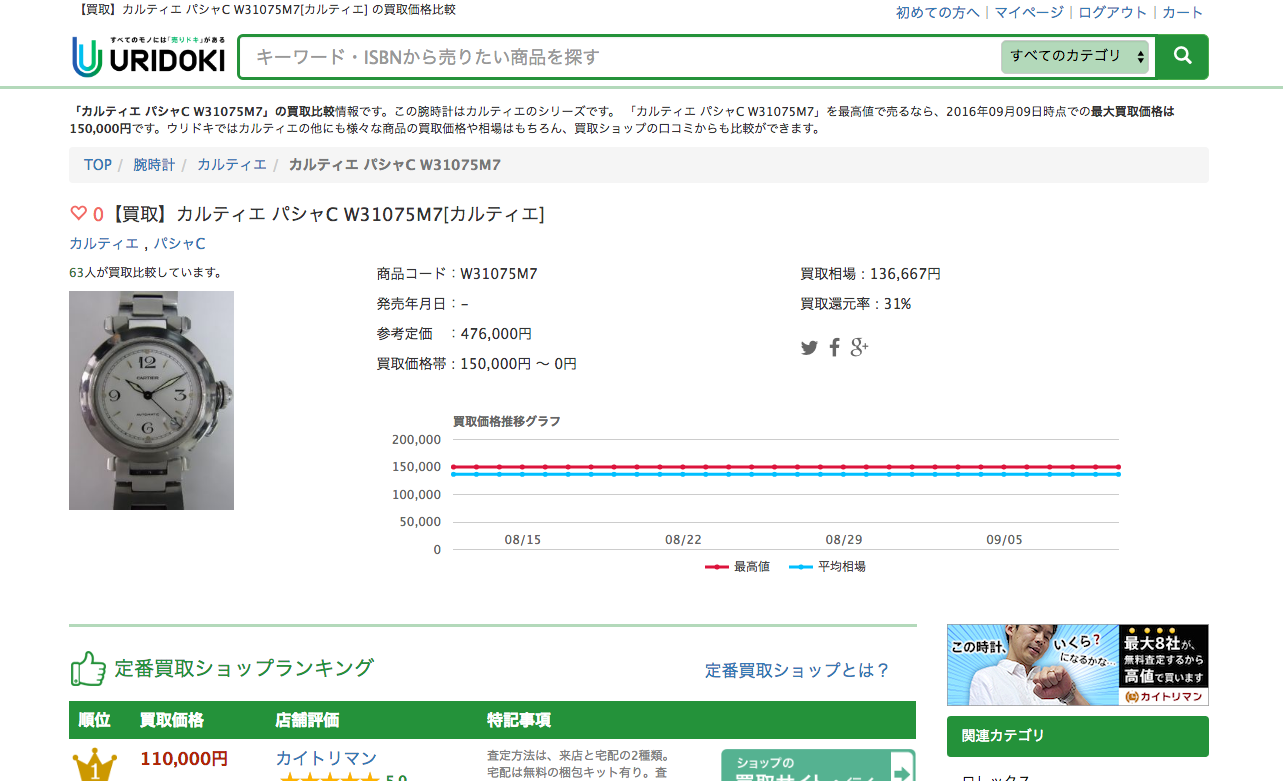Click 買取価格推移グラフ title
The width and height of the screenshot is (1283, 781).
(x=507, y=421)
